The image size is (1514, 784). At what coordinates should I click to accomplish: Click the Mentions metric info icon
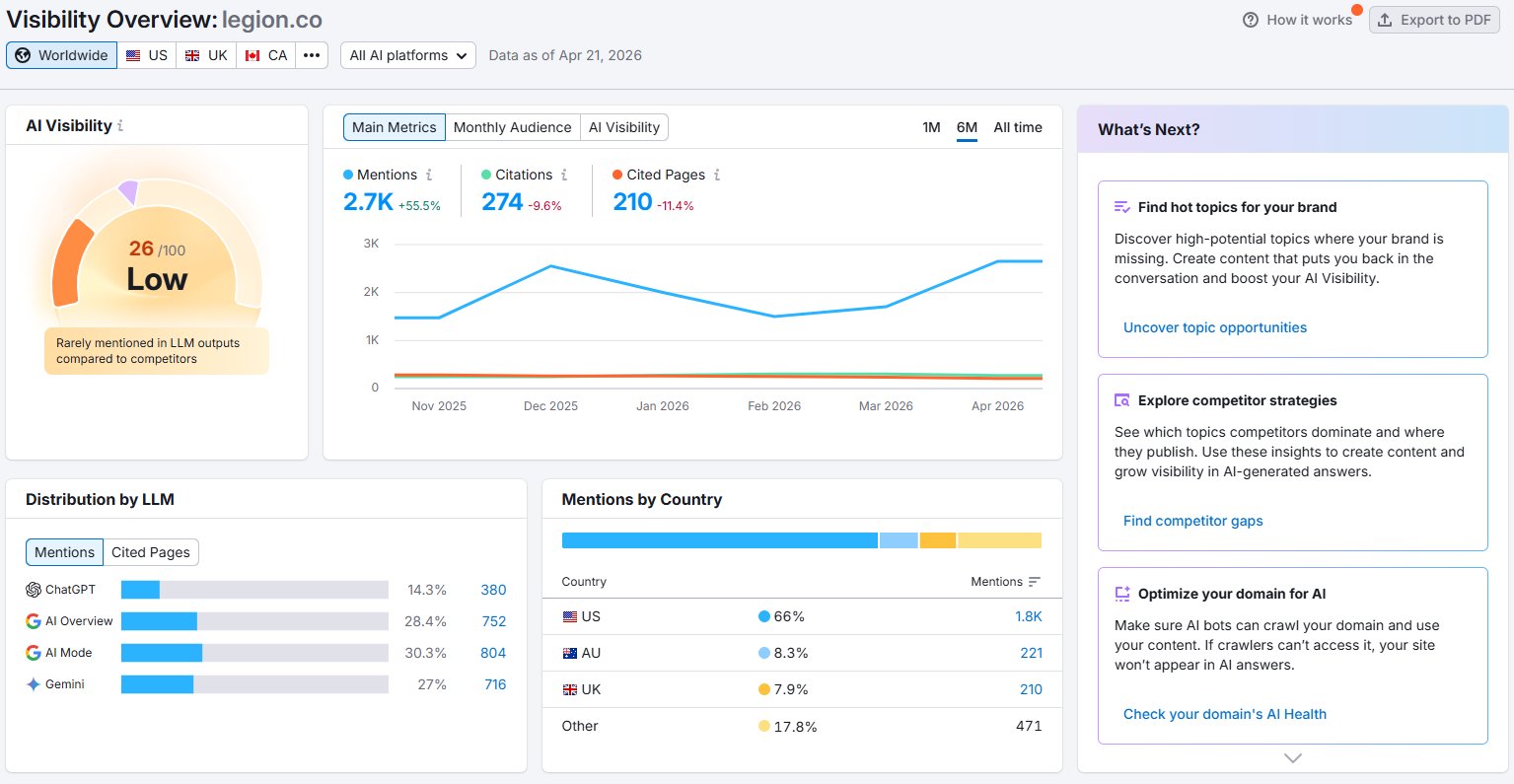pos(429,175)
